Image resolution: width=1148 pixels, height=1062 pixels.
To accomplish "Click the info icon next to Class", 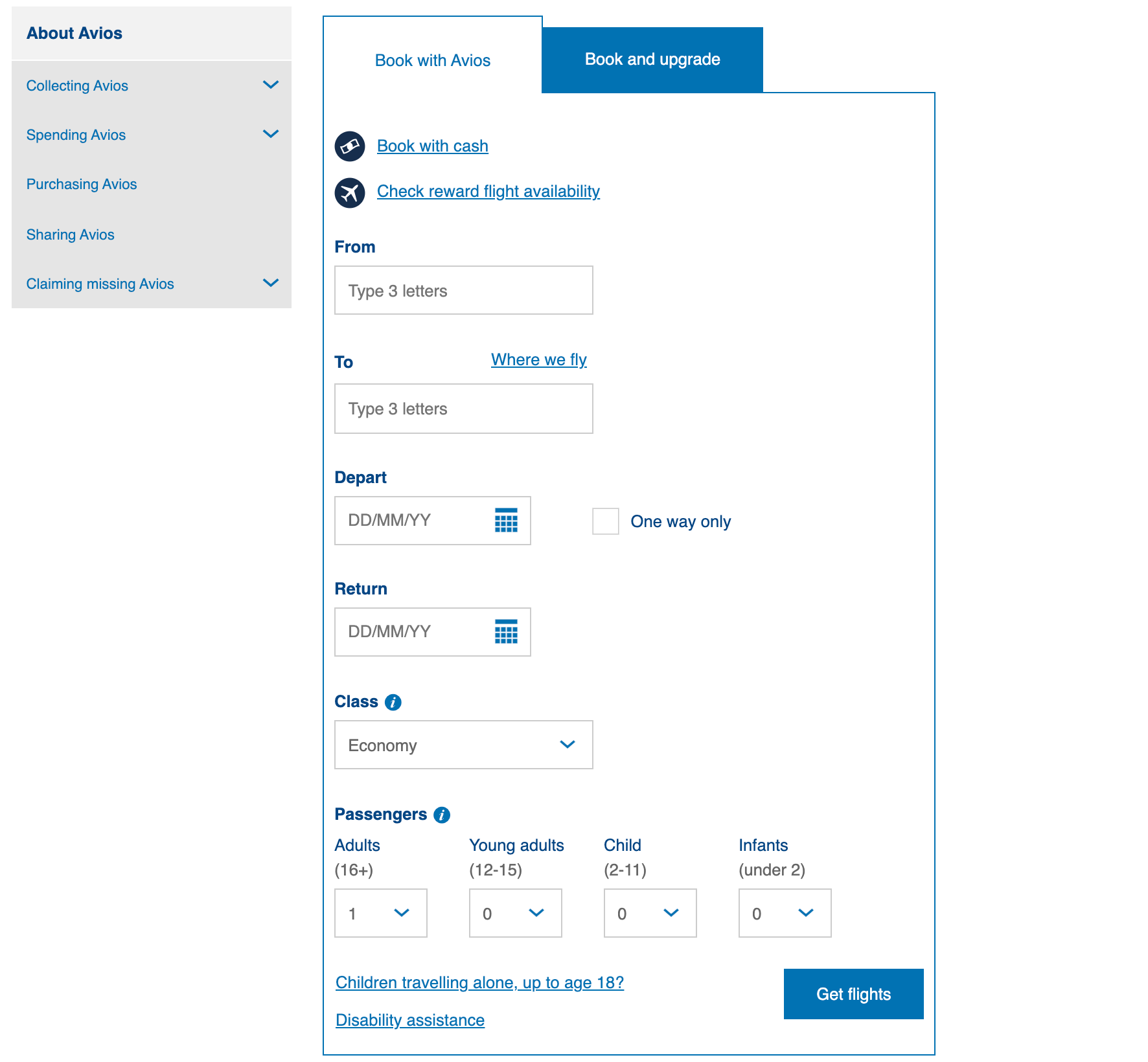I will coord(394,701).
